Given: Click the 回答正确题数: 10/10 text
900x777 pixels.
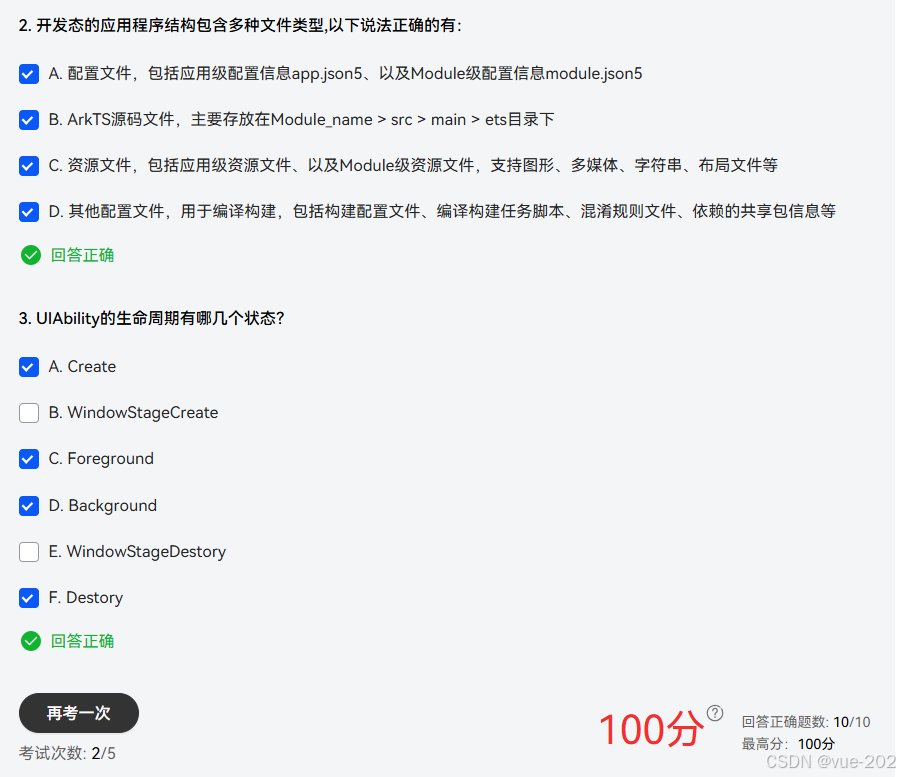Looking at the screenshot, I should click(x=806, y=722).
